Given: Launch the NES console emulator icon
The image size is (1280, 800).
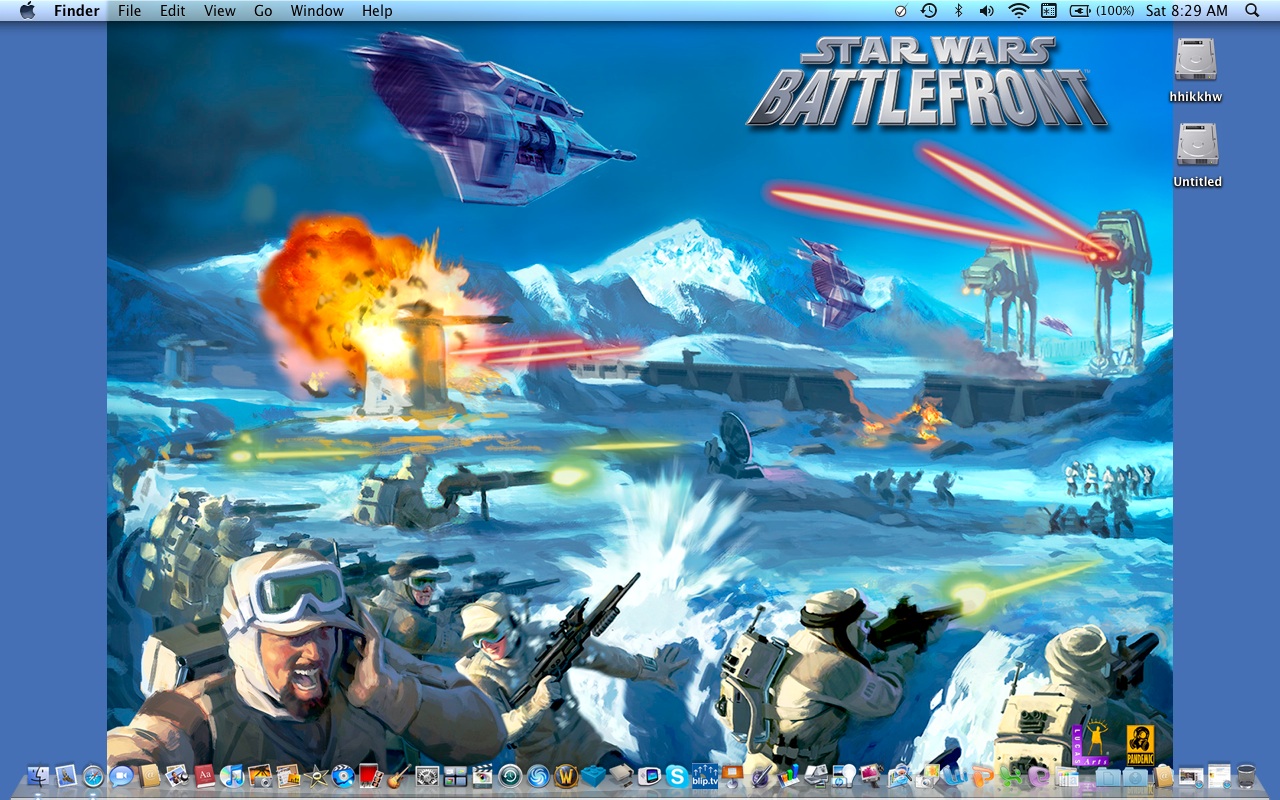Looking at the screenshot, I should pos(621,776).
